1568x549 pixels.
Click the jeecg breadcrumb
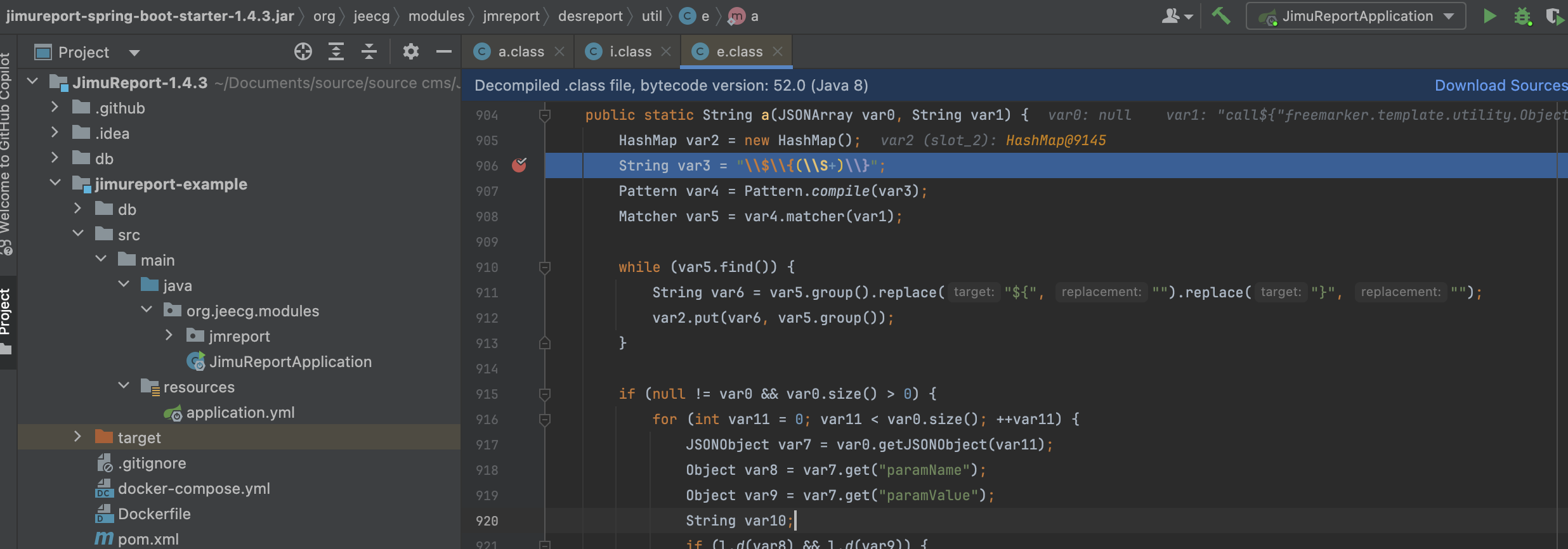click(372, 16)
